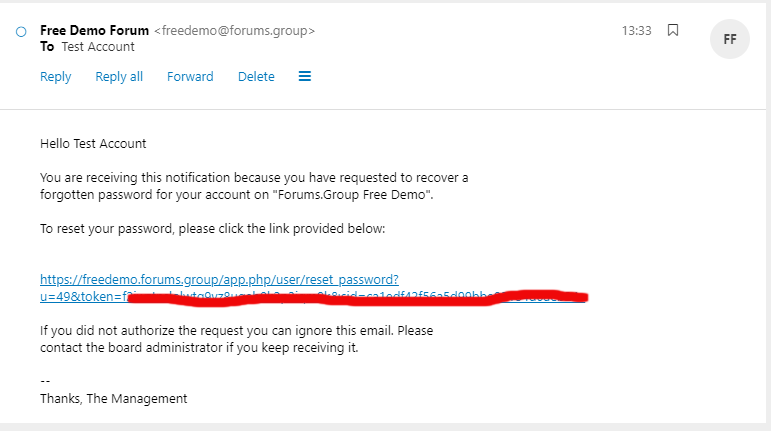The height and width of the screenshot is (431, 771).
Task: Click the red redacted token part of link
Action: (360, 297)
